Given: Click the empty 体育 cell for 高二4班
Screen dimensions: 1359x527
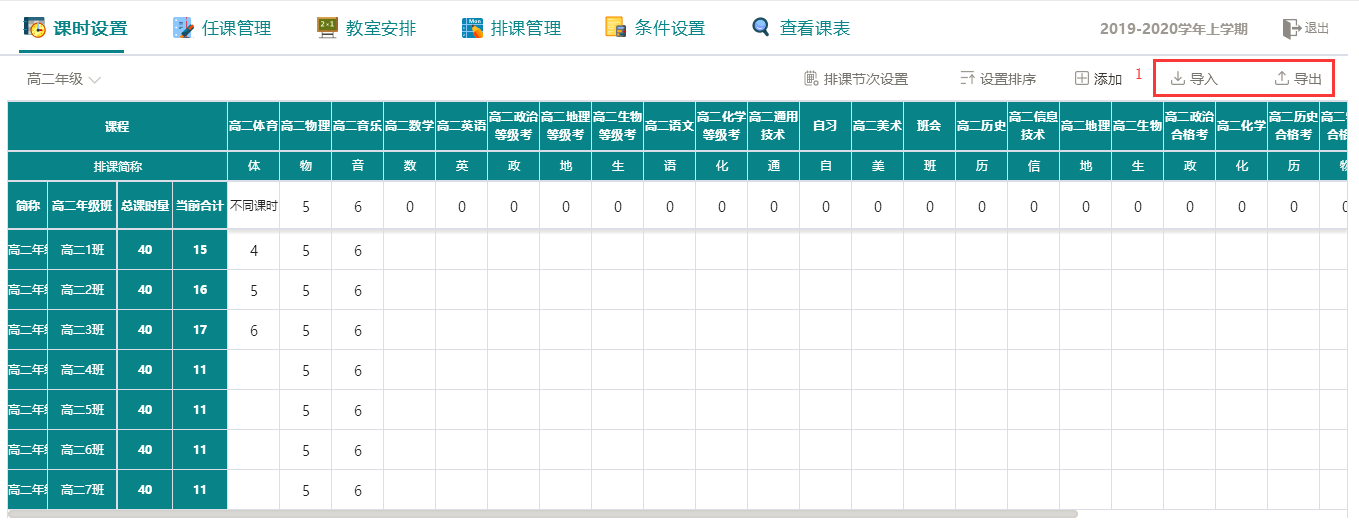Looking at the screenshot, I should coord(254,370).
